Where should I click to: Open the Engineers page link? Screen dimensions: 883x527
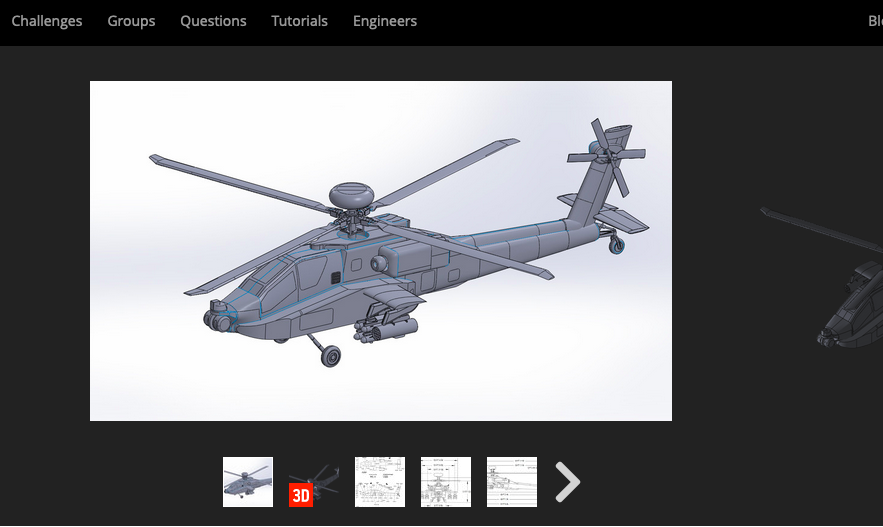385,21
